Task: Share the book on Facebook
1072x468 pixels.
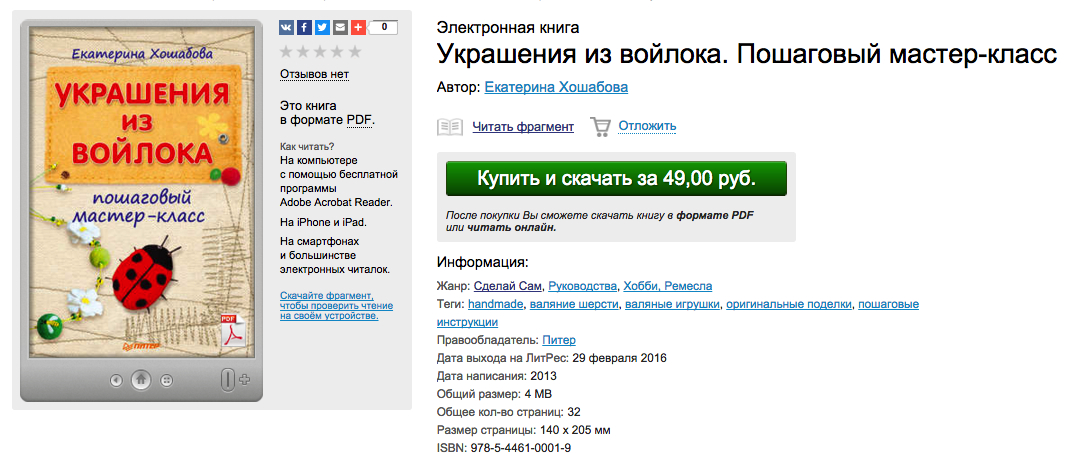Action: (x=304, y=28)
